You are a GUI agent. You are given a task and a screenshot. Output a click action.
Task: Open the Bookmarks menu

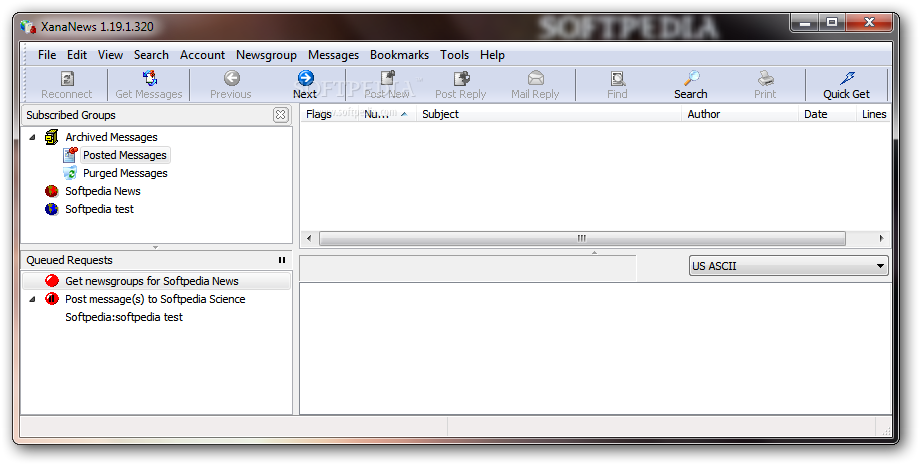[400, 55]
